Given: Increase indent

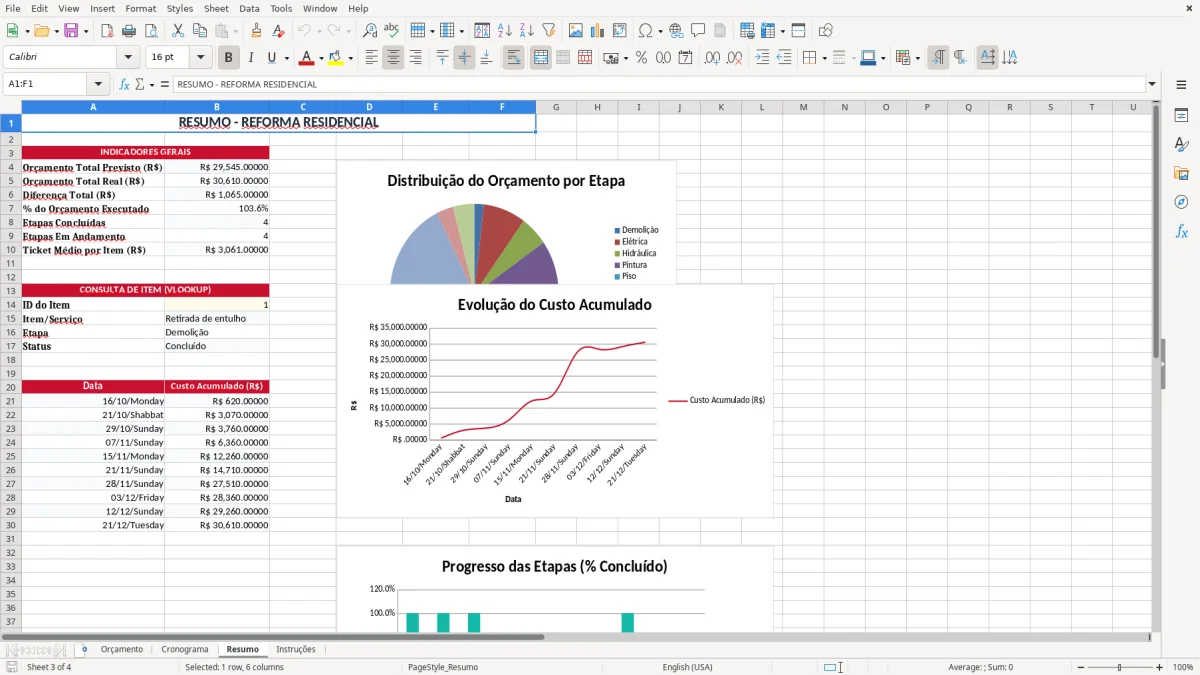Looking at the screenshot, I should [762, 58].
